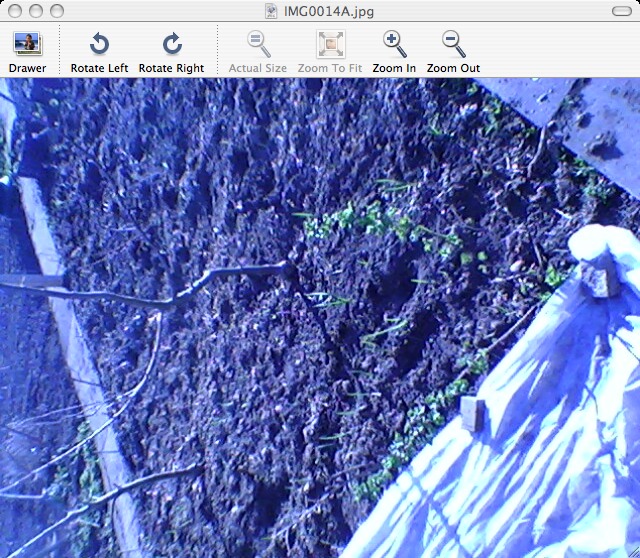Click the "Rotate Right" text label
Screen dimensions: 640x558
click(x=171, y=68)
